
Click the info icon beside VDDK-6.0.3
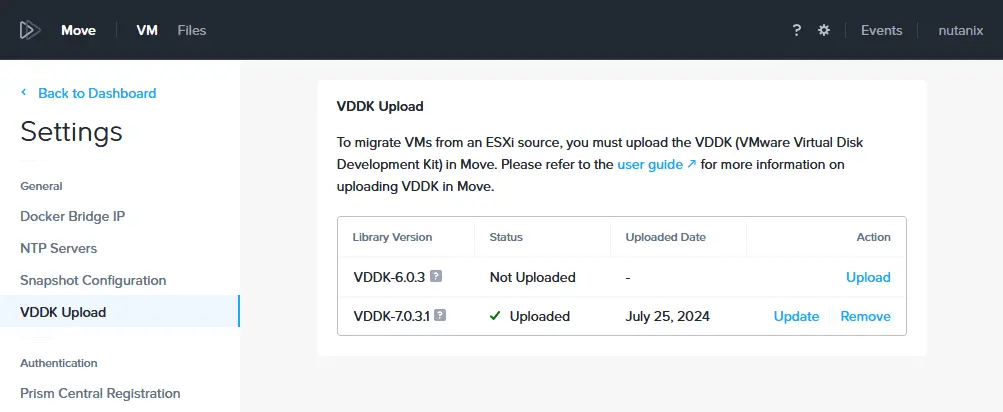pos(436,276)
